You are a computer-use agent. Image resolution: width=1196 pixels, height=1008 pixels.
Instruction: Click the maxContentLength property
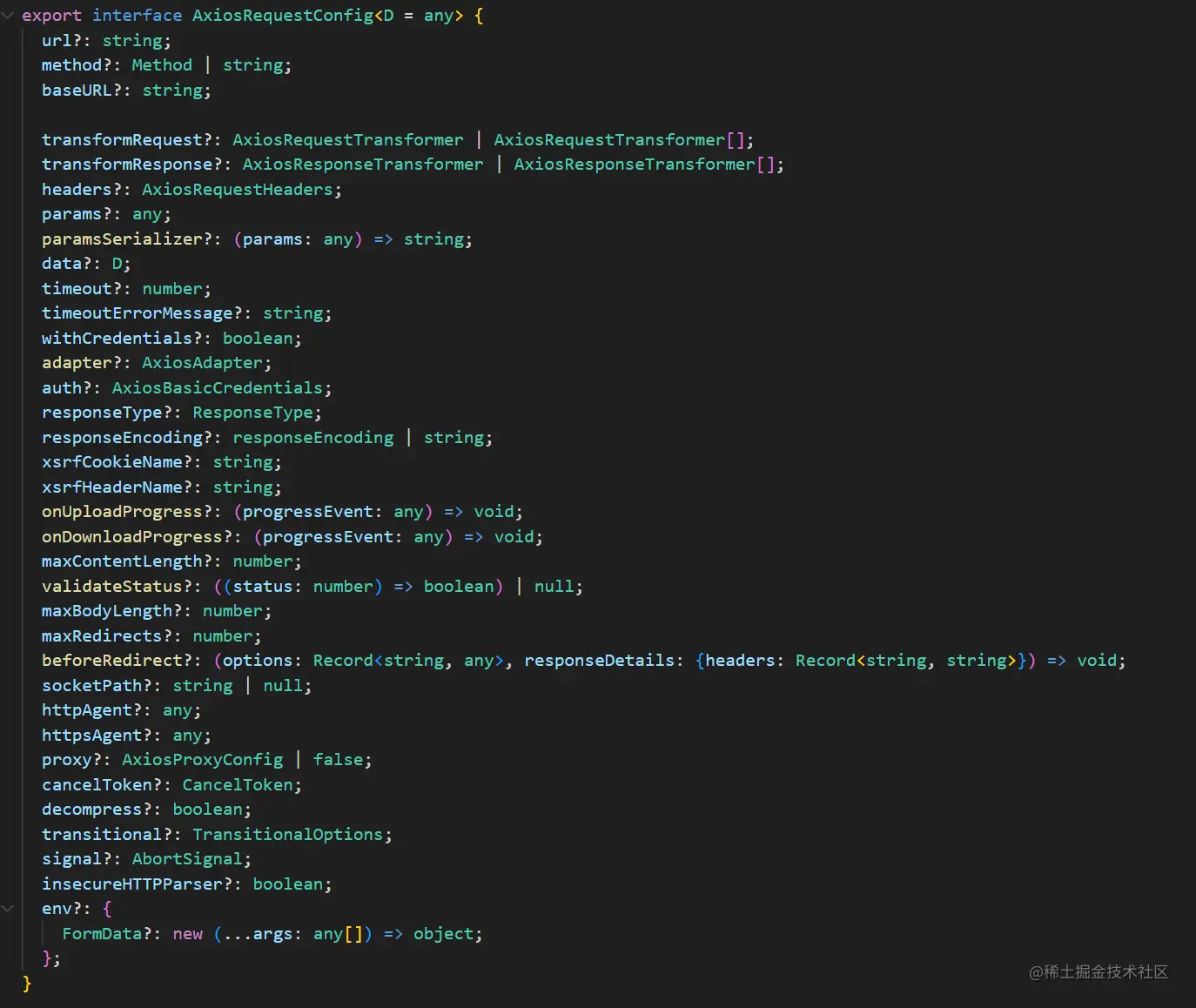[122, 561]
